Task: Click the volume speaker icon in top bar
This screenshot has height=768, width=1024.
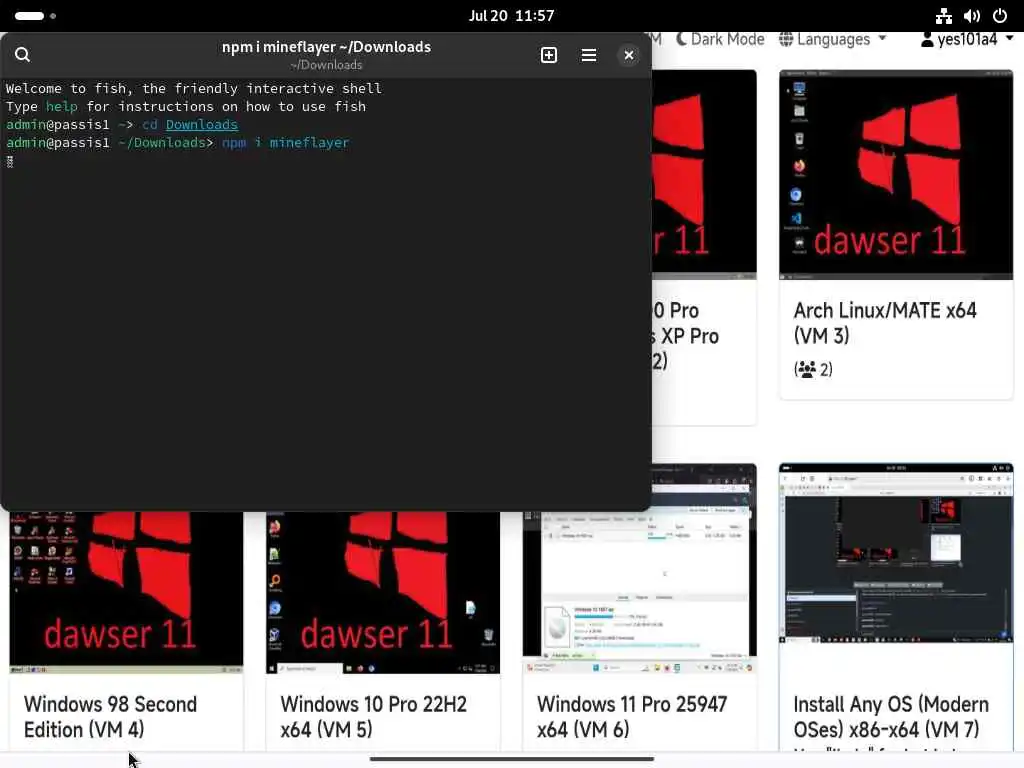Action: pos(971,16)
